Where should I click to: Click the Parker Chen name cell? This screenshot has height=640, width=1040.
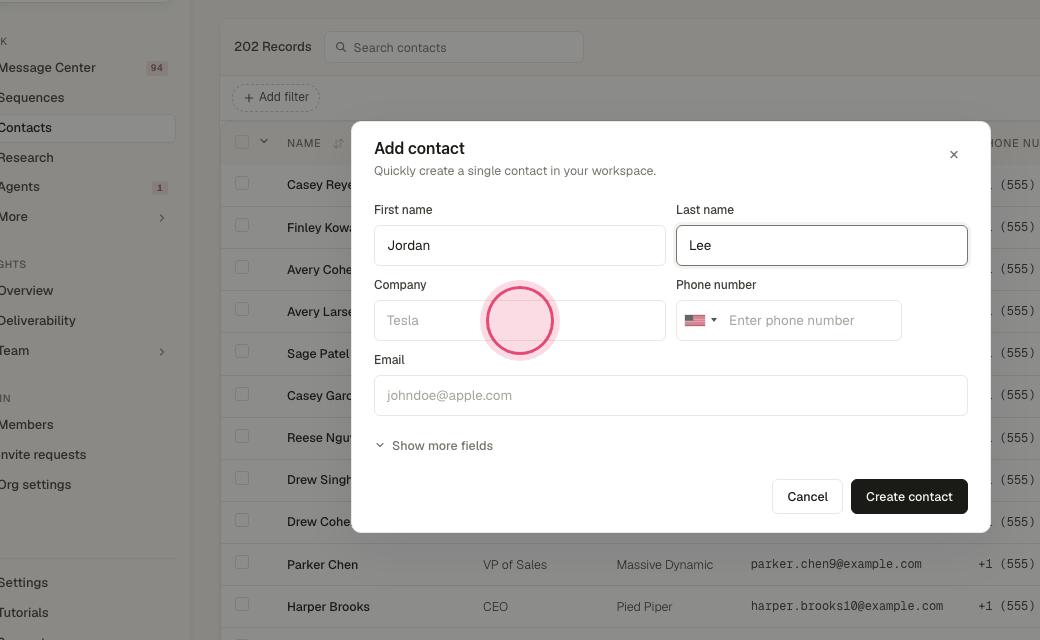[322, 564]
